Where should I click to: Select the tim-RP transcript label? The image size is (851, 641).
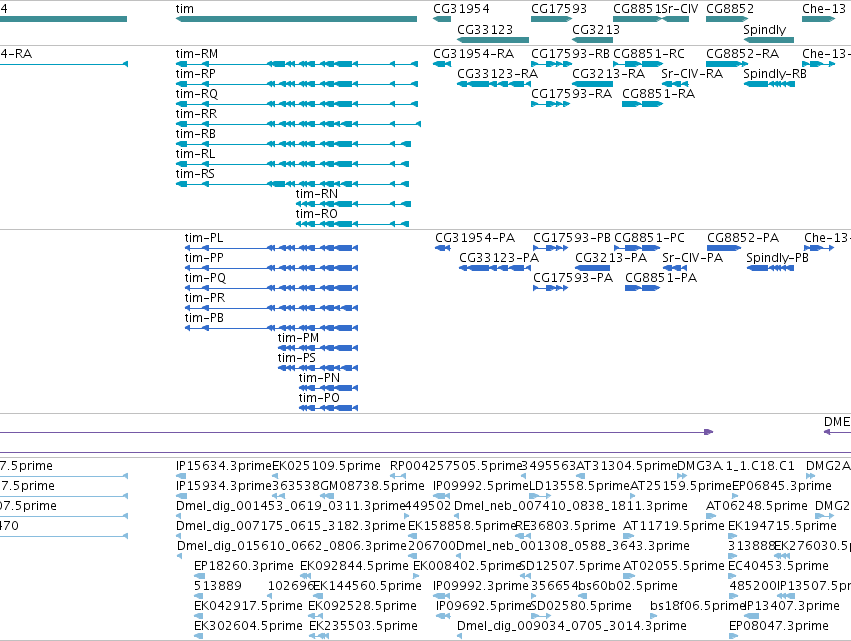[195, 74]
